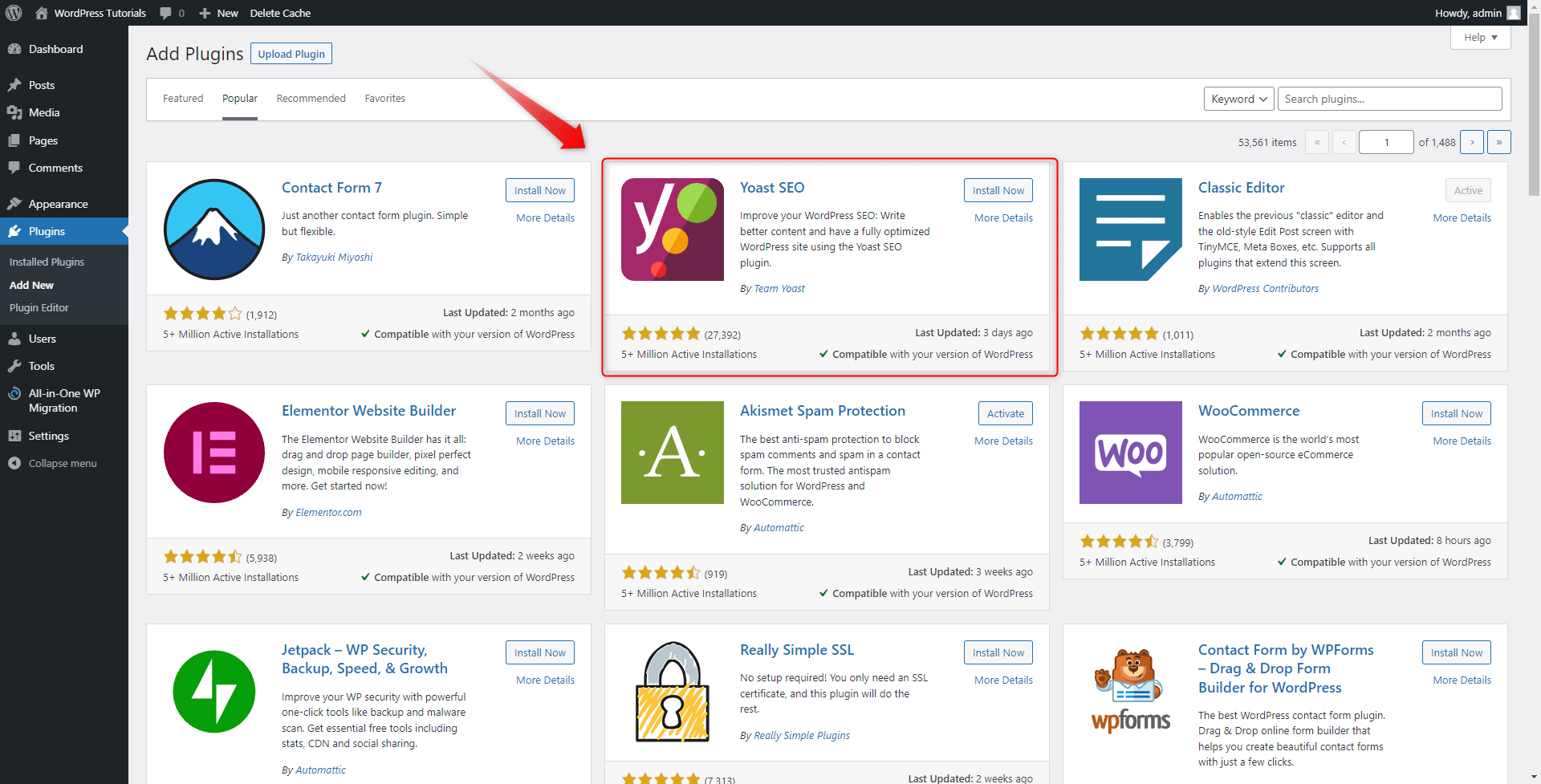Click the Settings sliders icon in sidebar

[x=14, y=436]
